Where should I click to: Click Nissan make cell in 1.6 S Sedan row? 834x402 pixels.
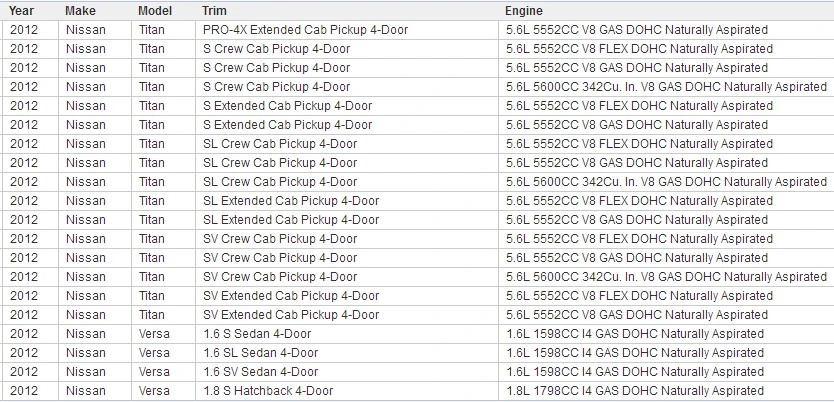(x=95, y=334)
